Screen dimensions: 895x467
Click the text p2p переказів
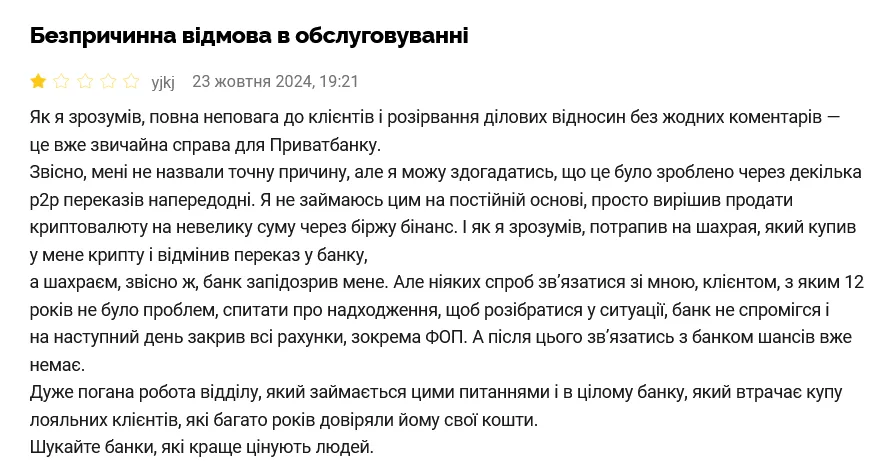coord(84,199)
